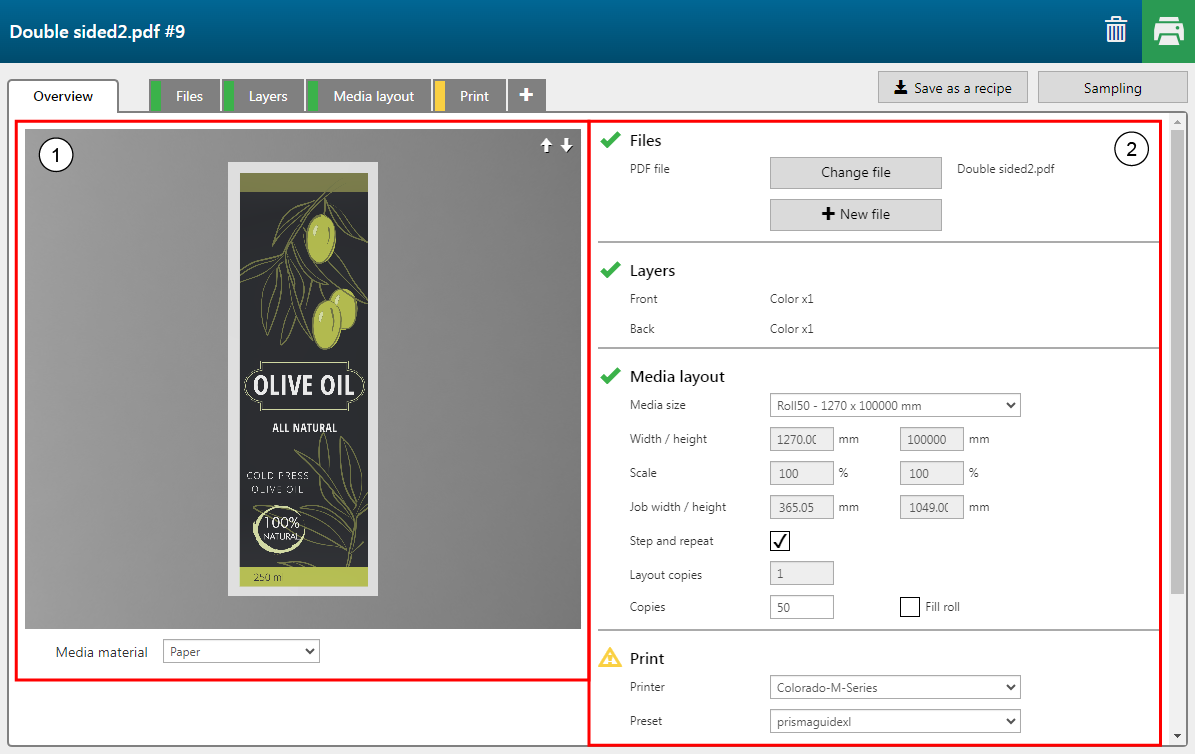The width and height of the screenshot is (1195, 754).
Task: Uncheck the Step and repeat checkbox
Action: click(x=780, y=541)
